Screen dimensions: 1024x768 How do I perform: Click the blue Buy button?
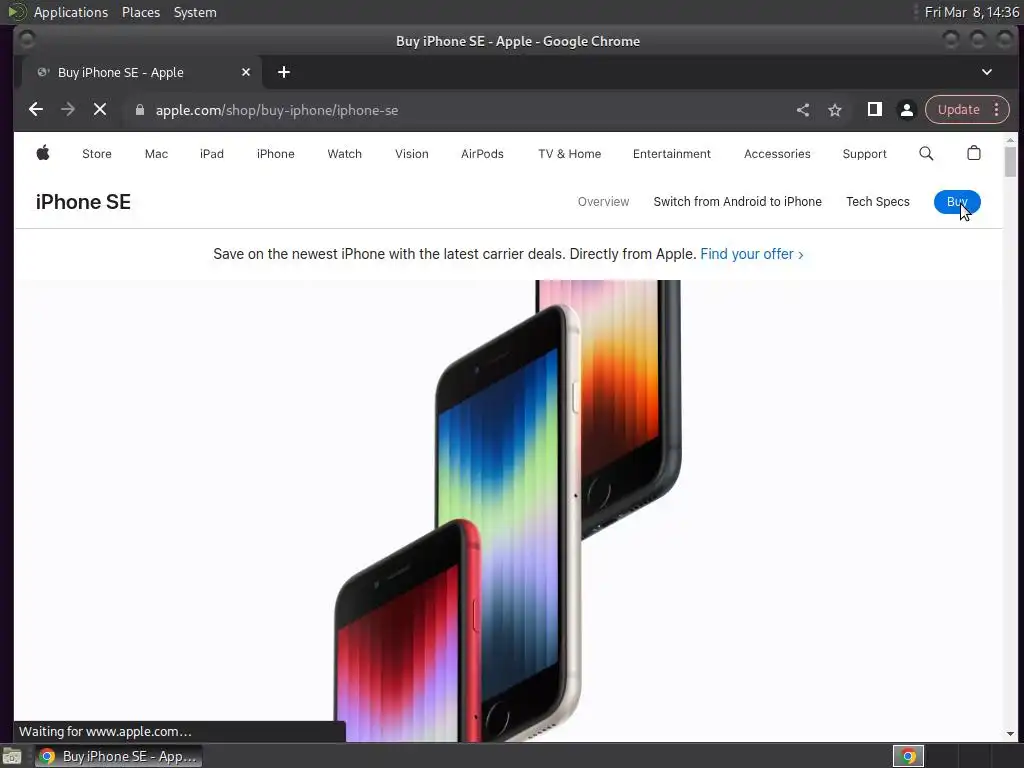point(957,202)
